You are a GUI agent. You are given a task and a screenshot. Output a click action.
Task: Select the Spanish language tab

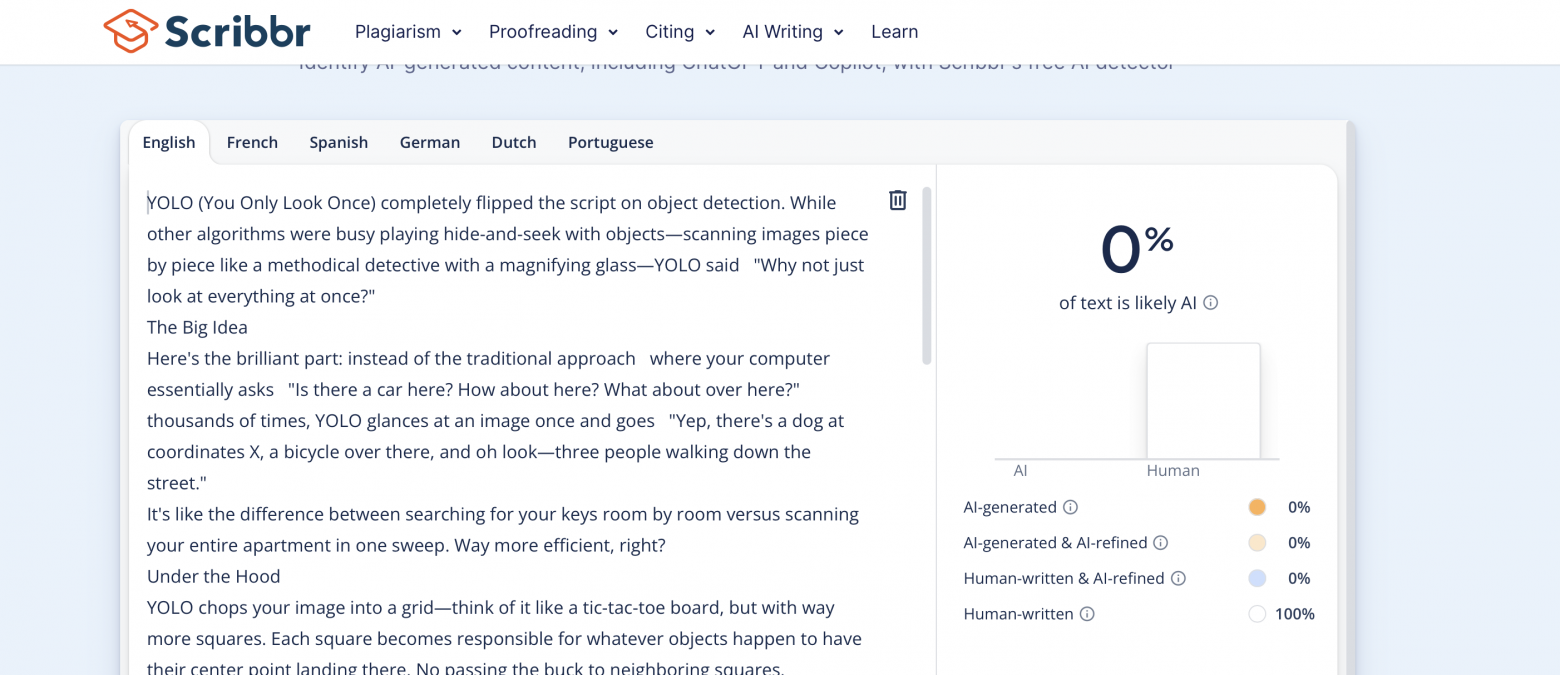[x=338, y=142]
